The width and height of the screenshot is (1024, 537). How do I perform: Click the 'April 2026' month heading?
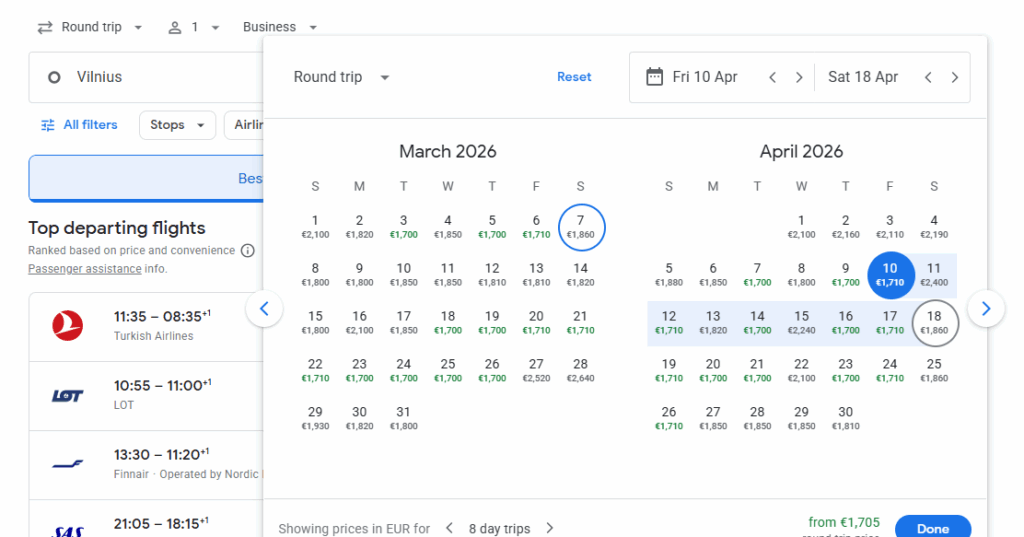pyautogui.click(x=801, y=152)
